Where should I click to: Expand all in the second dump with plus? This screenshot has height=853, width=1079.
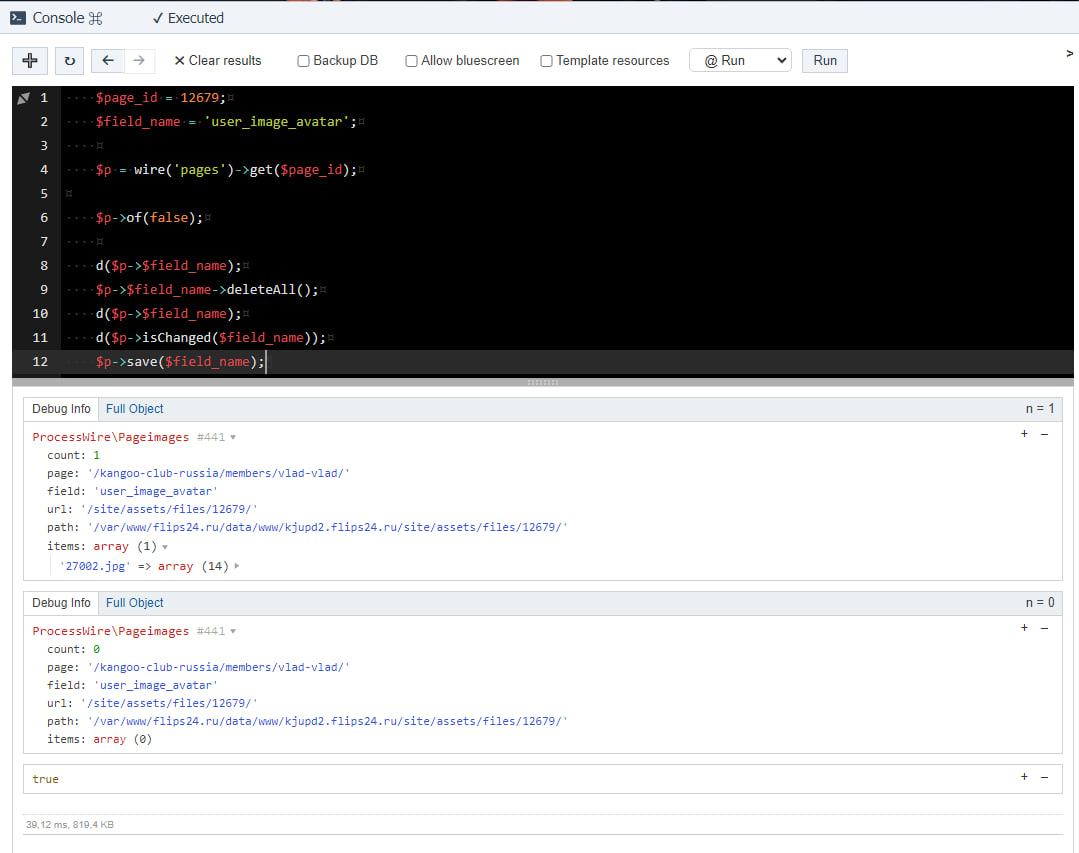point(1024,627)
